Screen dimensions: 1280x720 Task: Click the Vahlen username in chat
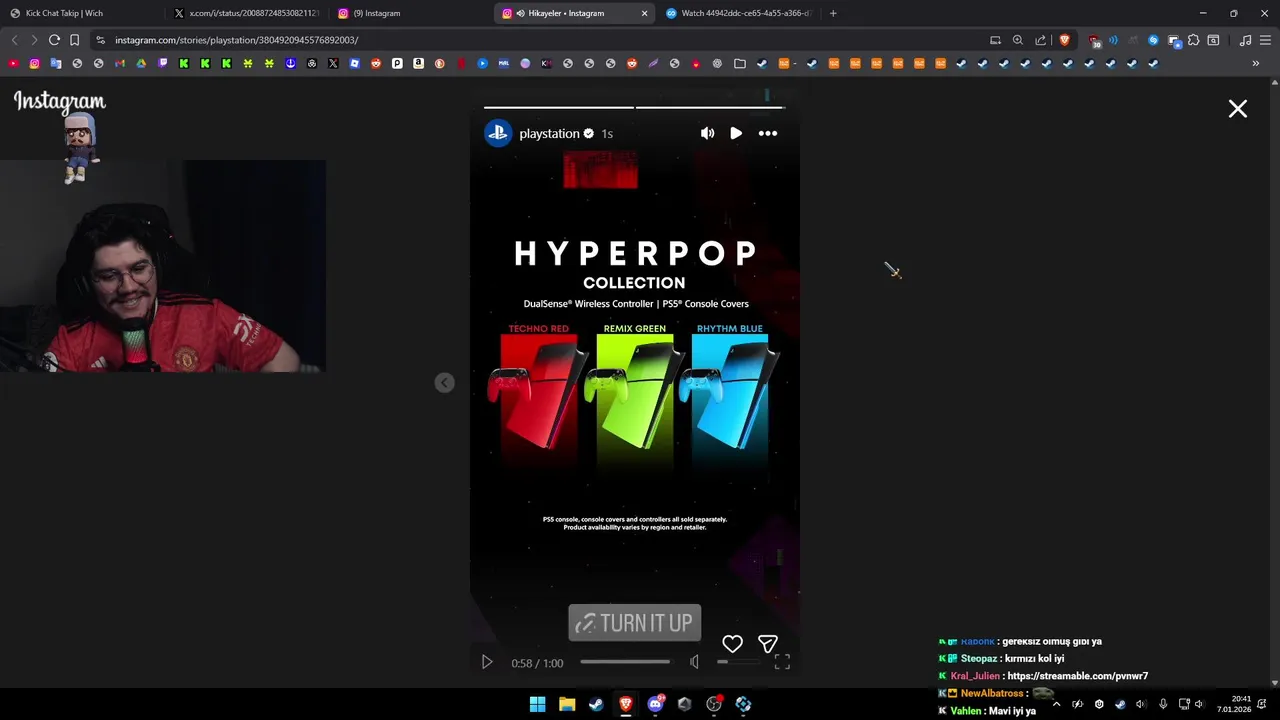click(x=965, y=711)
